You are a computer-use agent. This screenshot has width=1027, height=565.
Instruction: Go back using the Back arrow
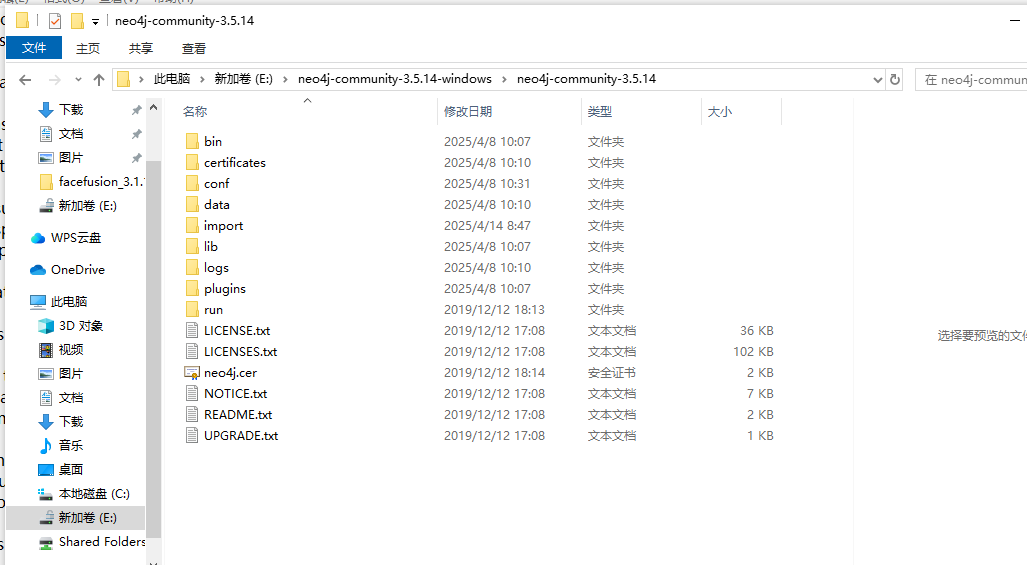25,80
